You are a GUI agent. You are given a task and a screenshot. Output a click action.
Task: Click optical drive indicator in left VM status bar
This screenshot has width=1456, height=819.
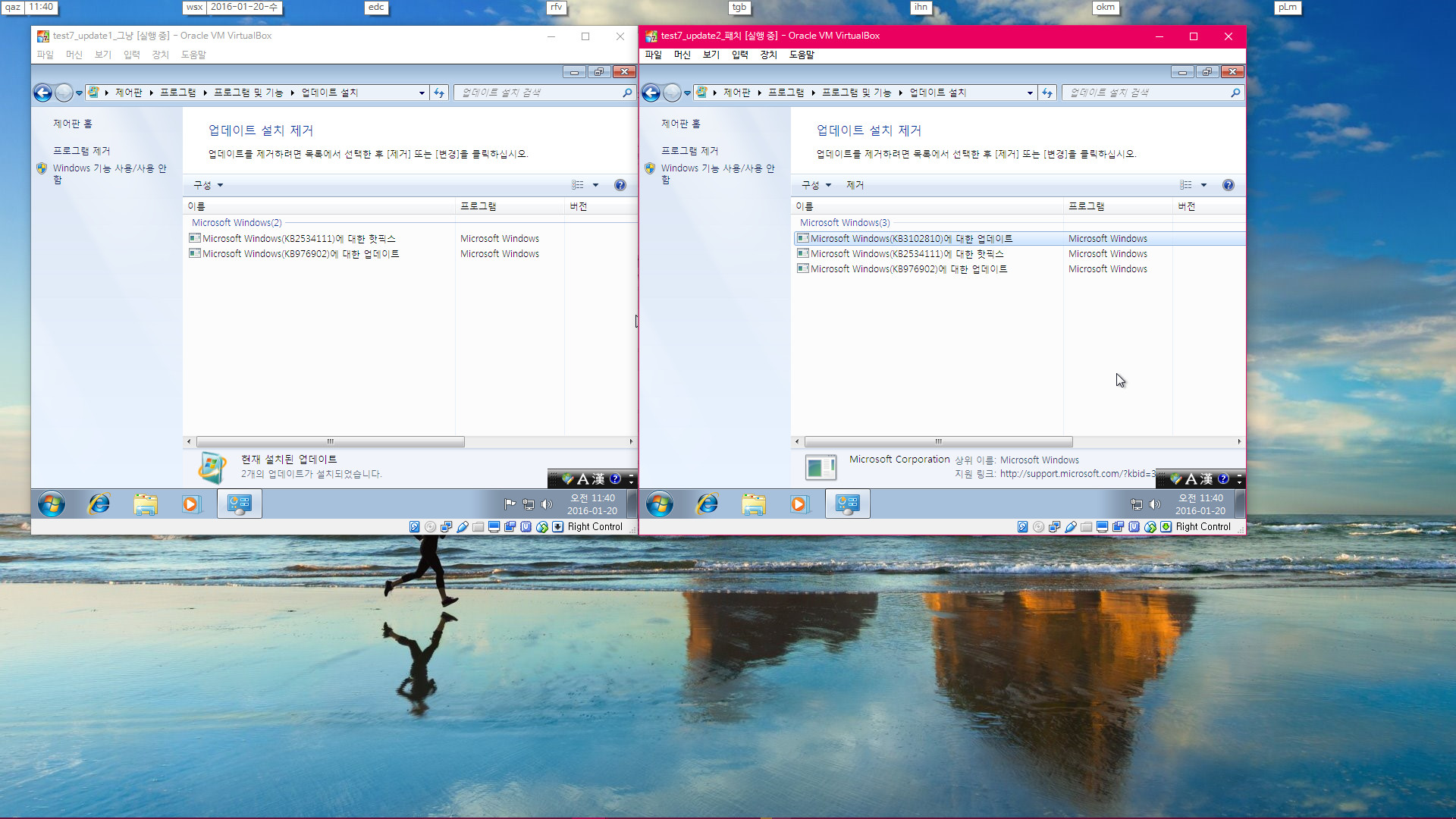431,527
